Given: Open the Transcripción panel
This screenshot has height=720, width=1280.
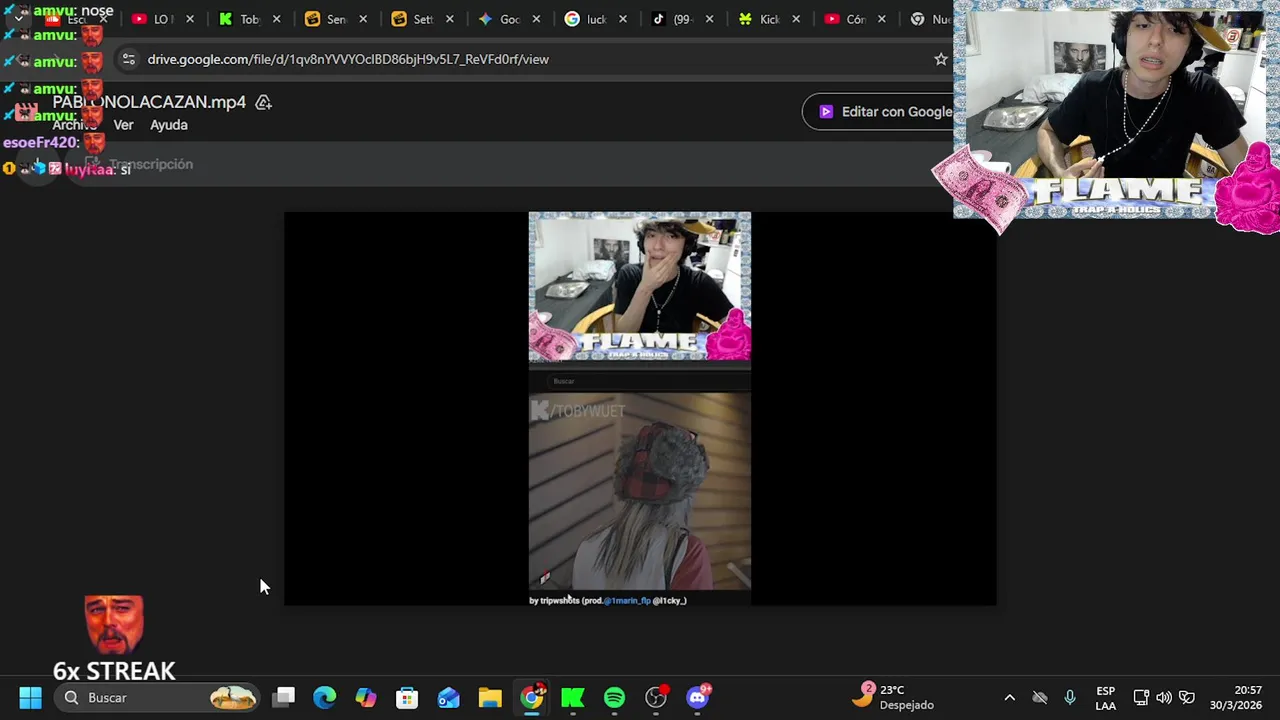Looking at the screenshot, I should click(x=139, y=164).
